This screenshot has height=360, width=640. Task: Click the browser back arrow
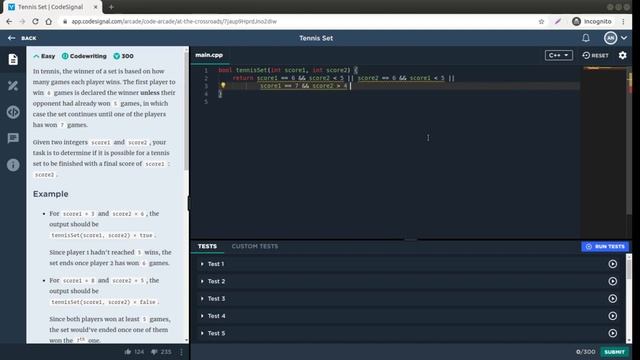click(x=9, y=22)
